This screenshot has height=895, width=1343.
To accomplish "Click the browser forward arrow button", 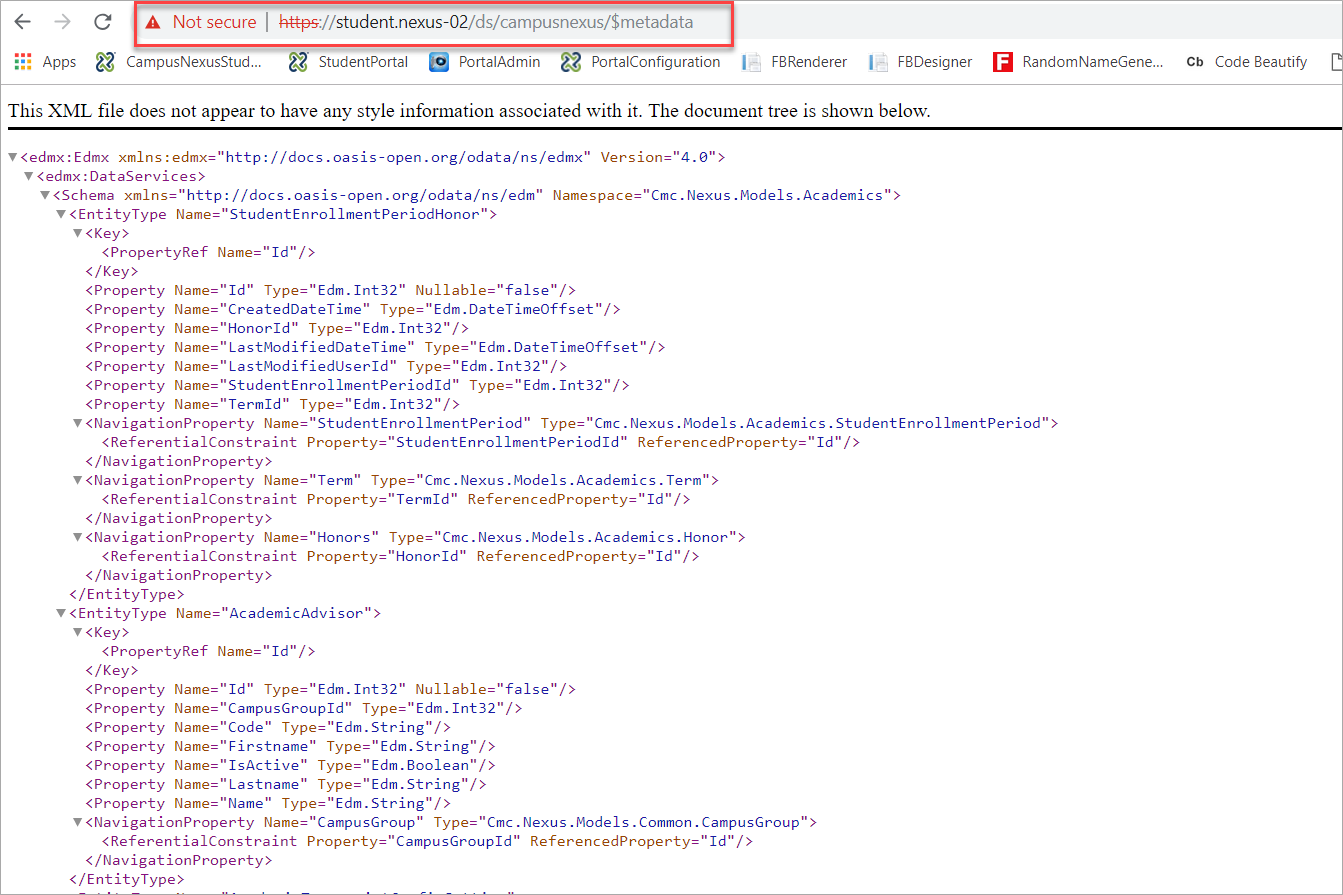I will tap(62, 21).
